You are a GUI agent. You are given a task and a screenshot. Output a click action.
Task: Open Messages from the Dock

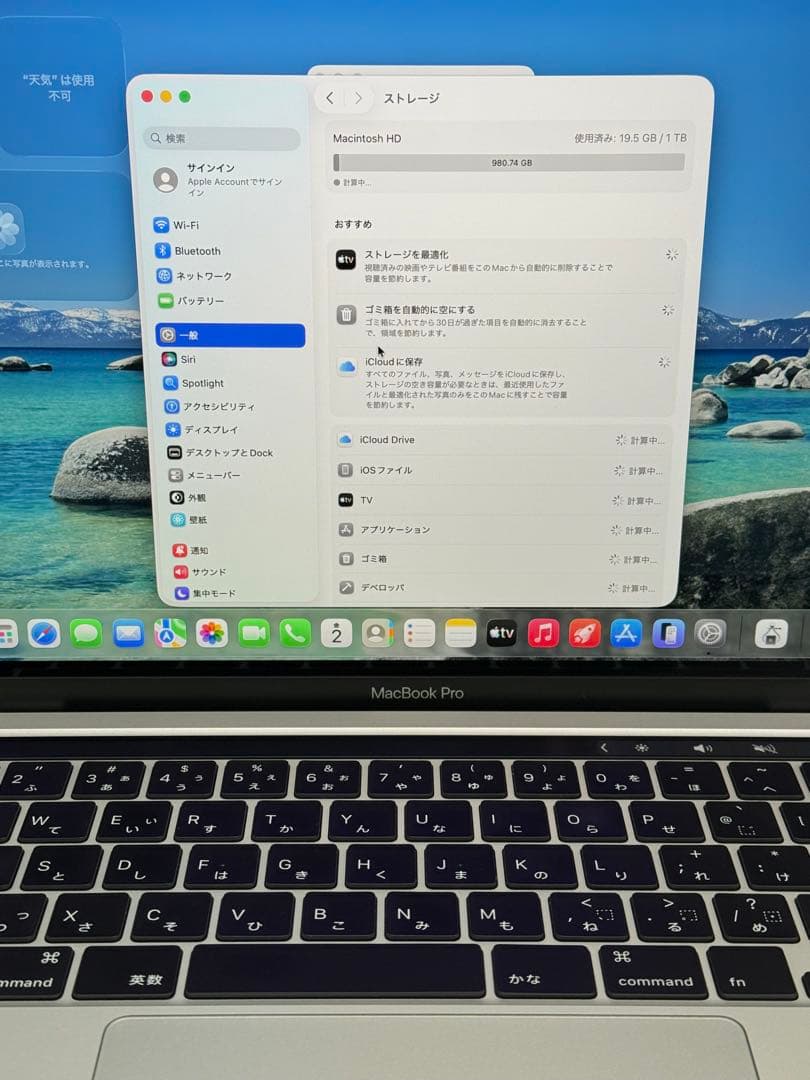(x=86, y=634)
